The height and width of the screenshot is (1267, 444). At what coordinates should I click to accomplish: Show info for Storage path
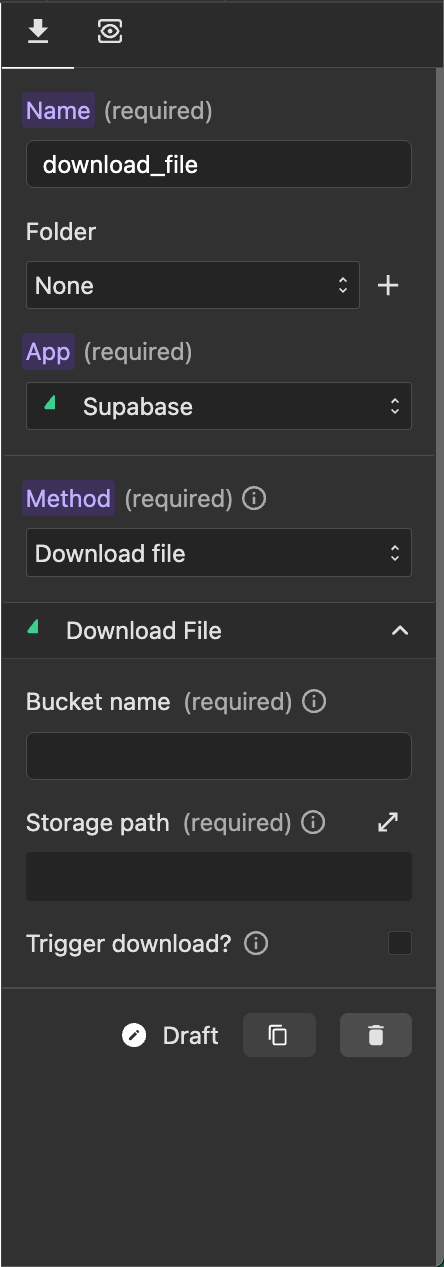click(313, 823)
